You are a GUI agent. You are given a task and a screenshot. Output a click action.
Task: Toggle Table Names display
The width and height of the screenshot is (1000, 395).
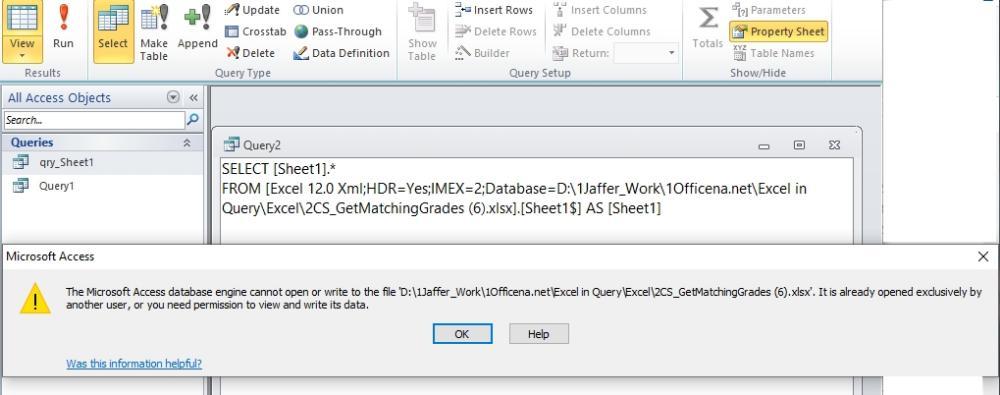(773, 53)
